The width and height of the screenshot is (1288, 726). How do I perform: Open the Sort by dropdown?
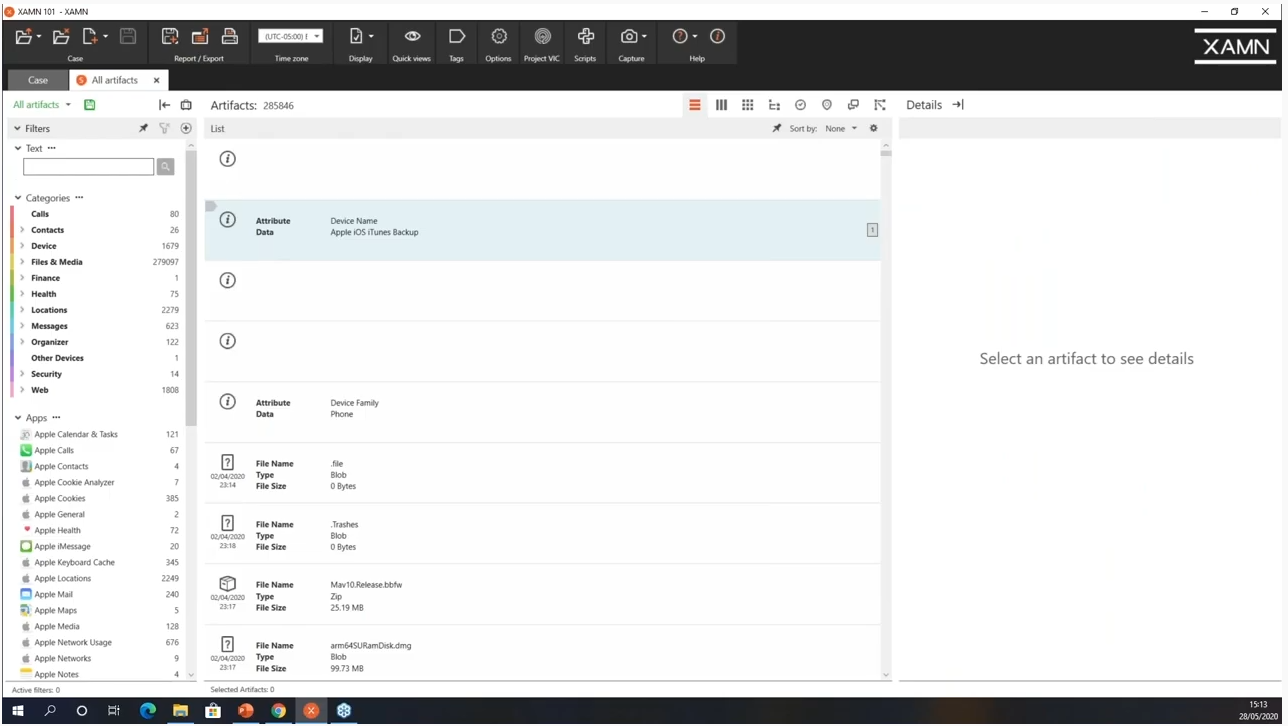[x=840, y=129]
